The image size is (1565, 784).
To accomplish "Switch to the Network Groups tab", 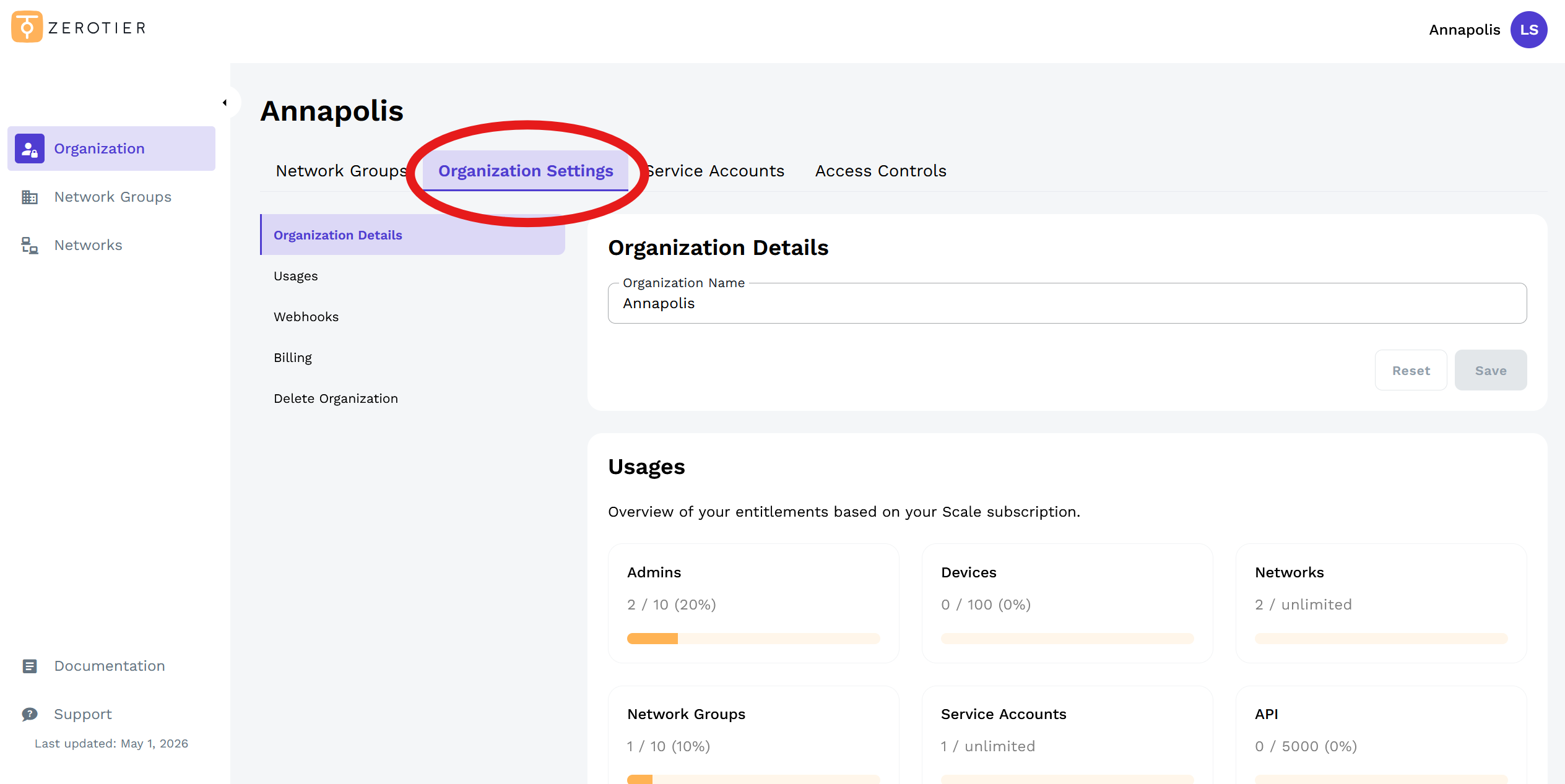I will pyautogui.click(x=341, y=171).
